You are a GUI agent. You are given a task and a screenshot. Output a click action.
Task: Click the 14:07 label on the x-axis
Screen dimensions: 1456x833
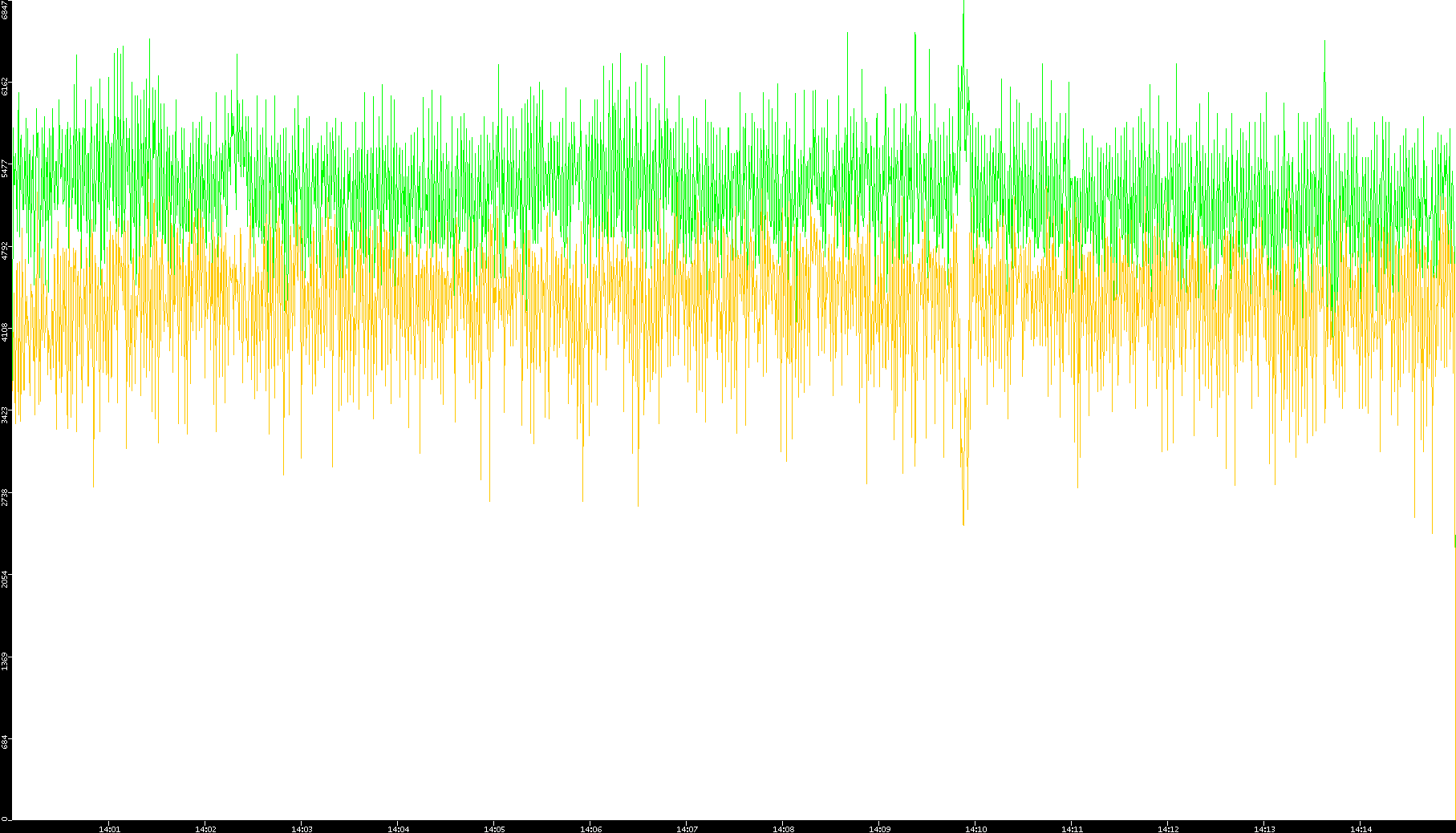click(x=687, y=828)
